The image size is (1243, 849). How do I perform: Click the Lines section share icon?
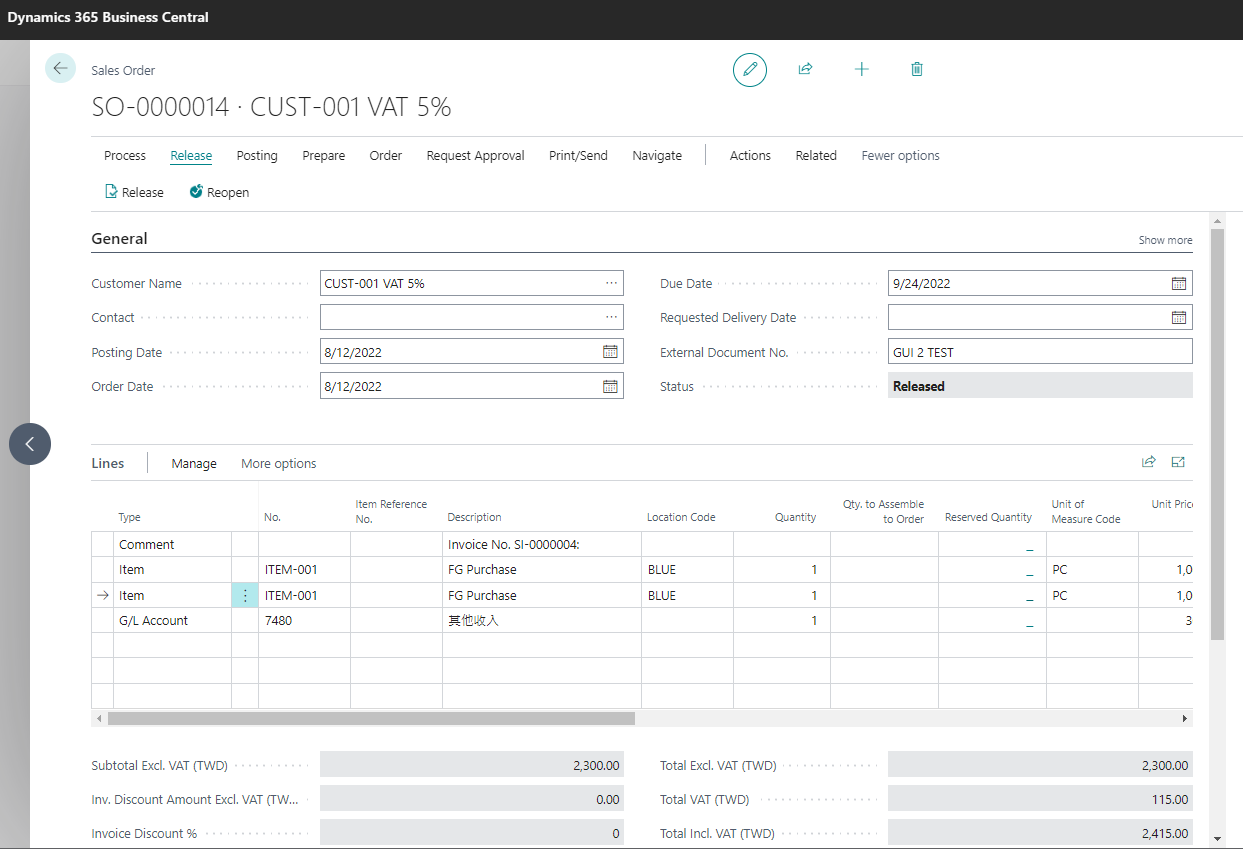[1149, 462]
